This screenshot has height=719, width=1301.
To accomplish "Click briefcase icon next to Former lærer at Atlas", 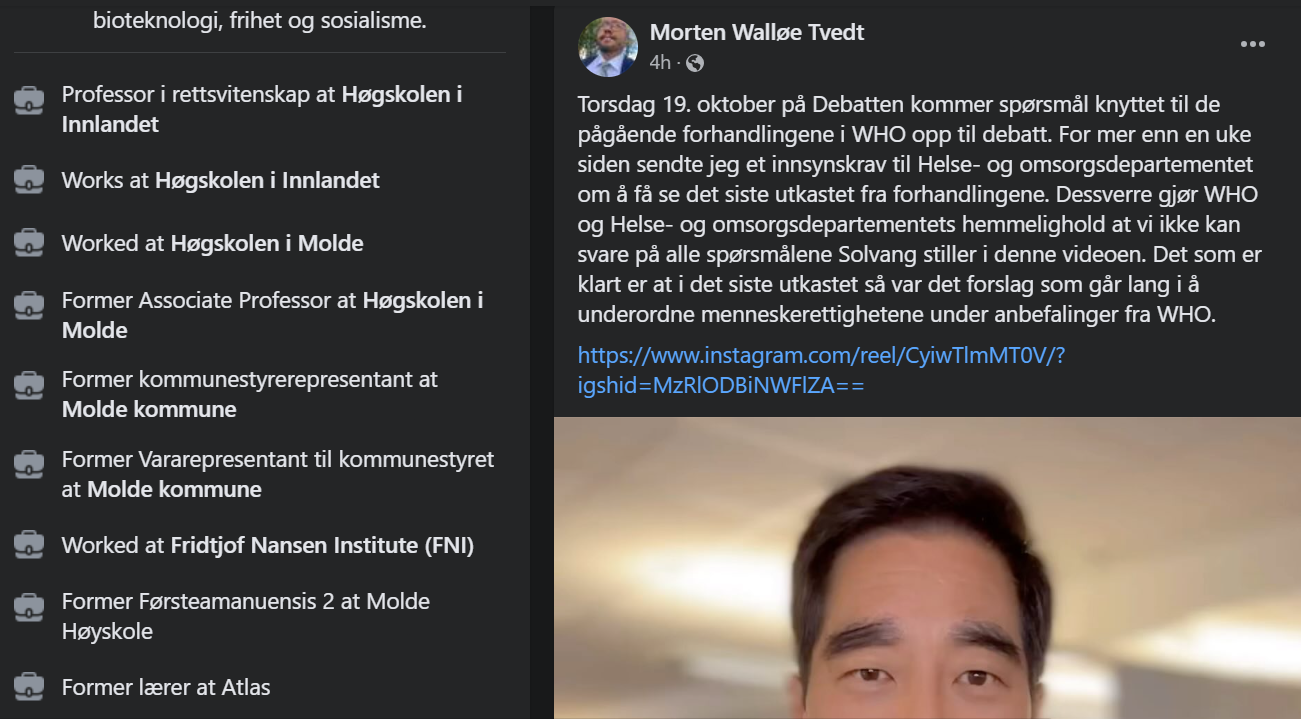I will pyautogui.click(x=29, y=687).
